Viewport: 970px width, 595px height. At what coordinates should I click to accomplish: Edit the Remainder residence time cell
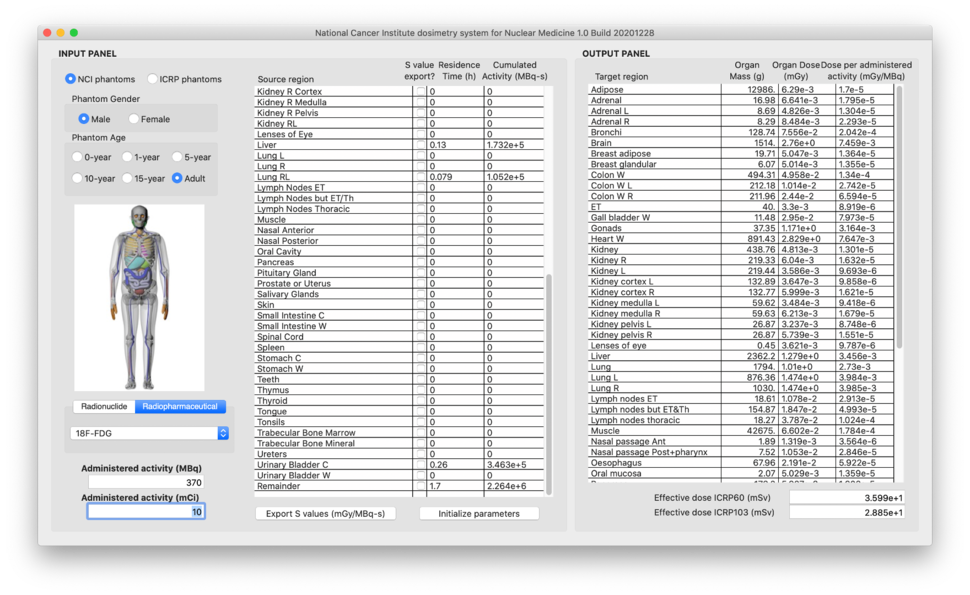pyautogui.click(x=455, y=486)
